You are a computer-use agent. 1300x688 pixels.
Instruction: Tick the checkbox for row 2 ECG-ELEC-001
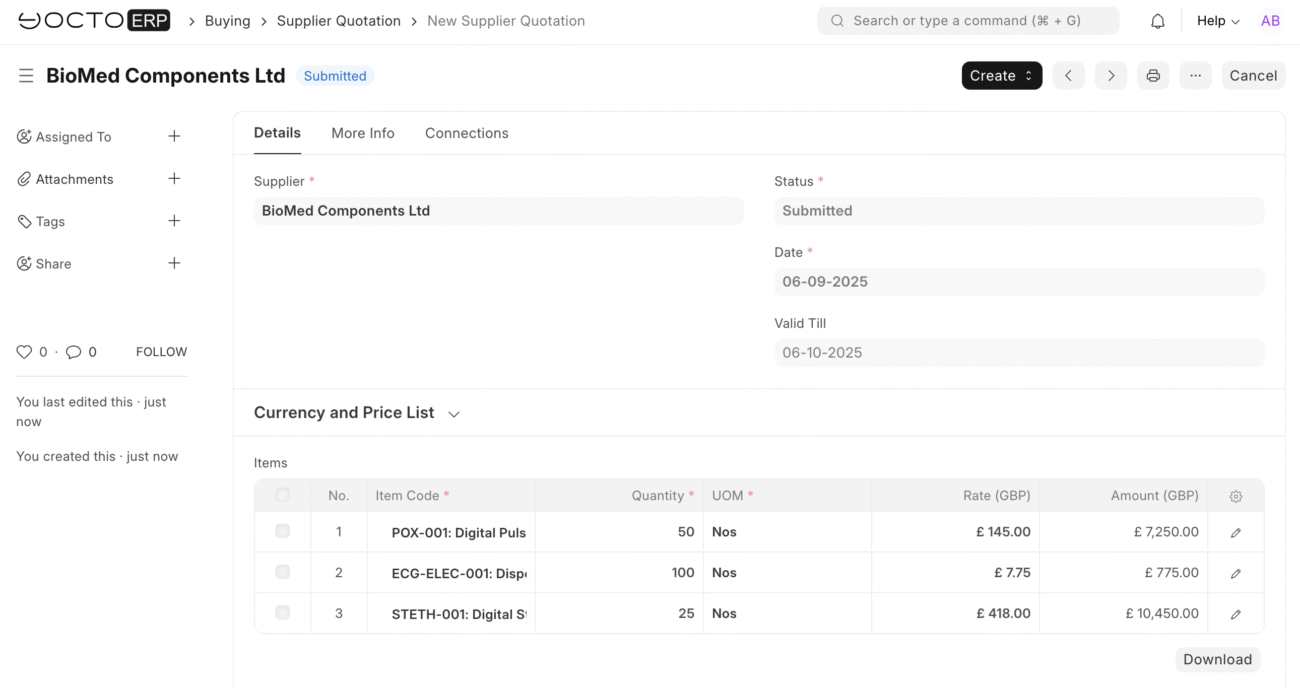282,572
